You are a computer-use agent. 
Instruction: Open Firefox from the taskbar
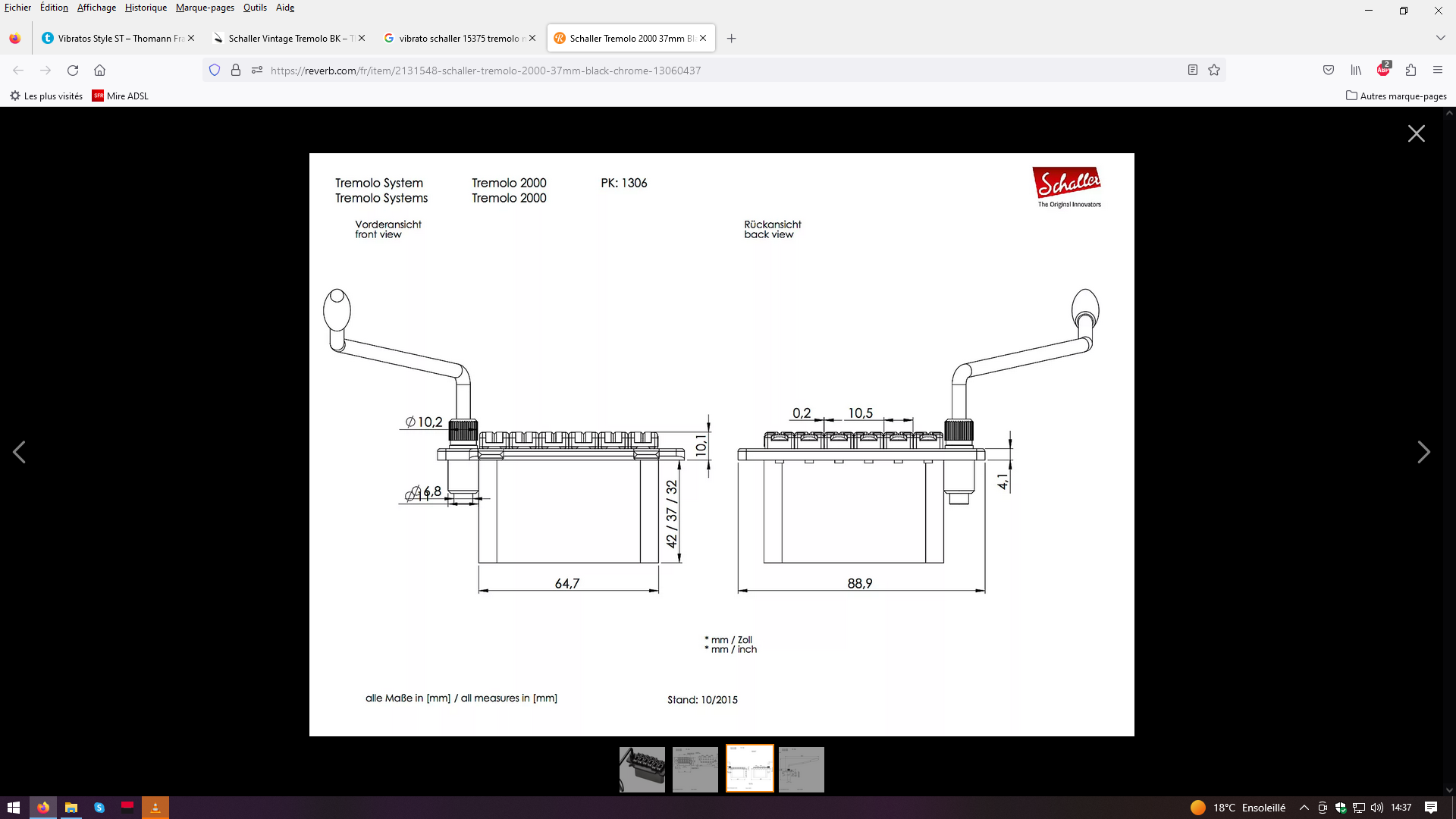pos(43,808)
